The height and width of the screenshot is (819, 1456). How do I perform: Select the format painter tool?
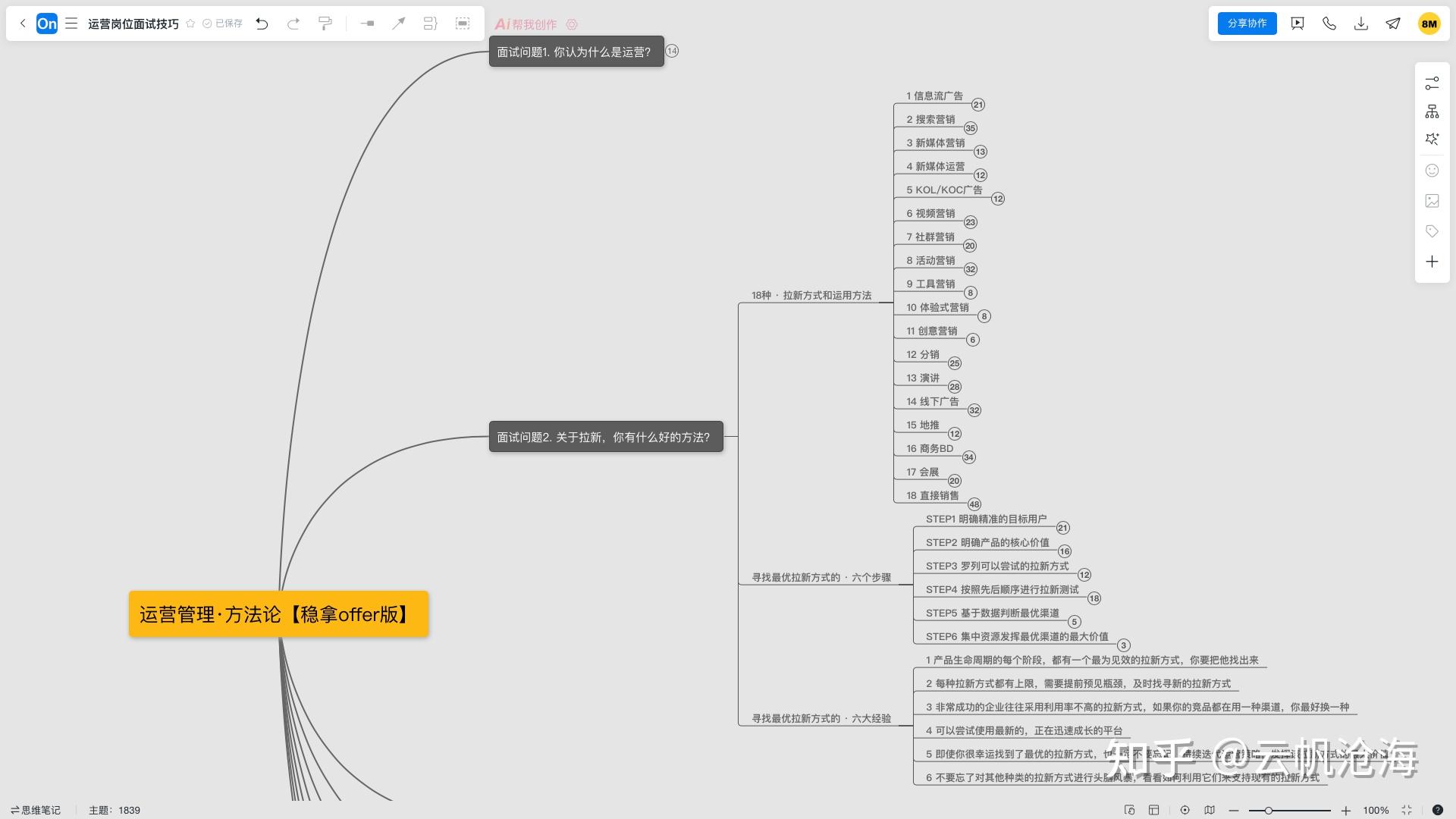325,24
